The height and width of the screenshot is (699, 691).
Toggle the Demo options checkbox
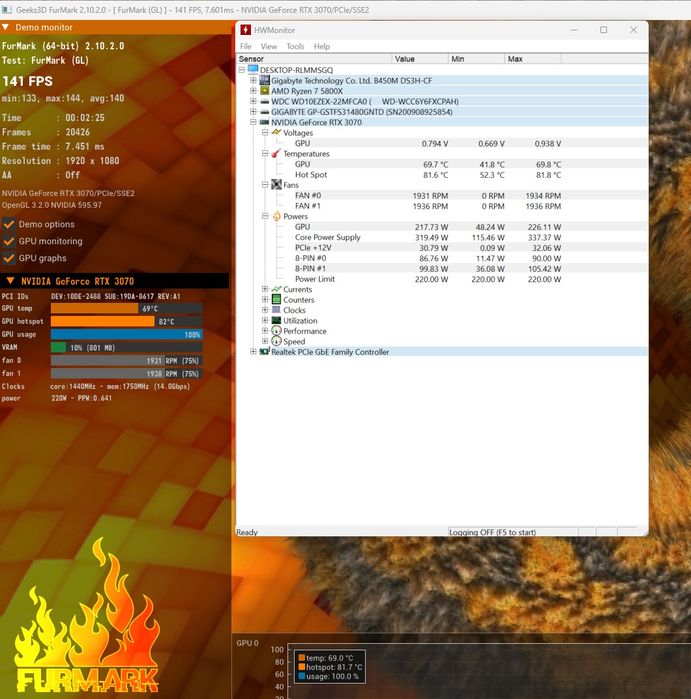tap(9, 224)
